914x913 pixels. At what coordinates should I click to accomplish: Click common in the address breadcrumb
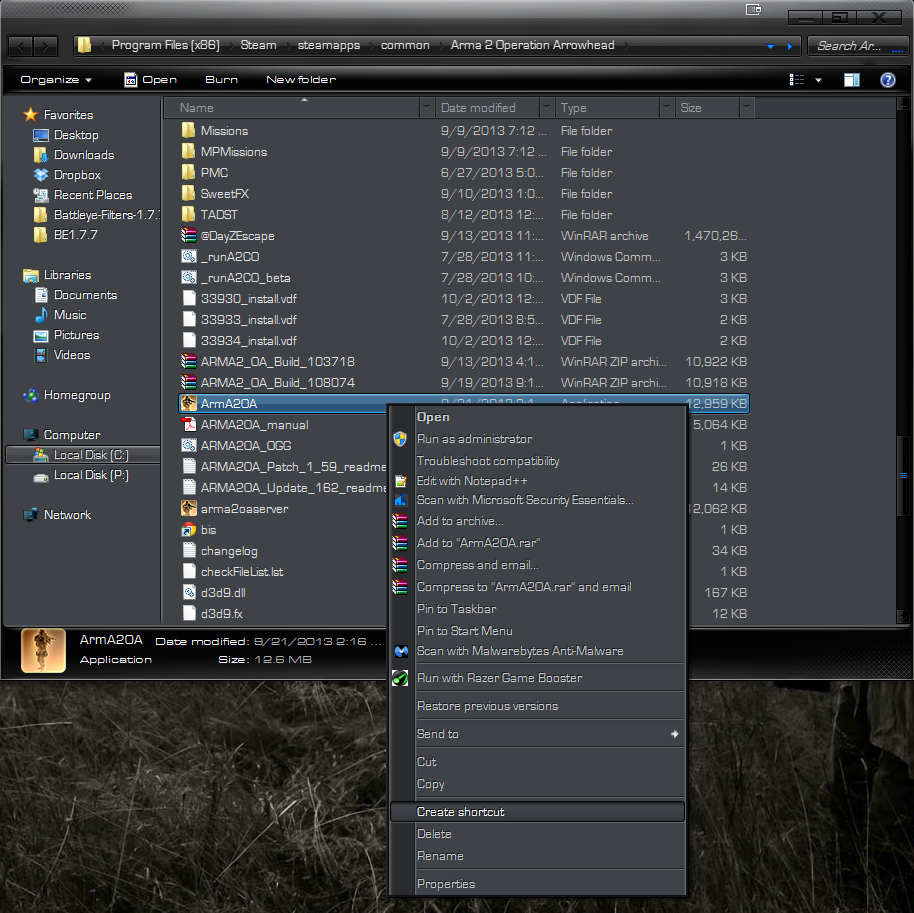(x=405, y=45)
